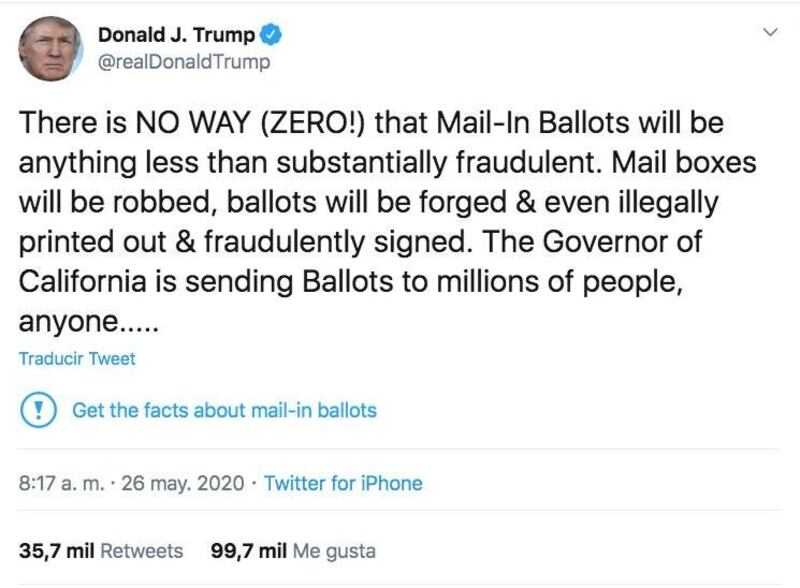Screen dimensions: 800x588
Task: Click the @realDonaldTrump handle
Action: tap(183, 63)
